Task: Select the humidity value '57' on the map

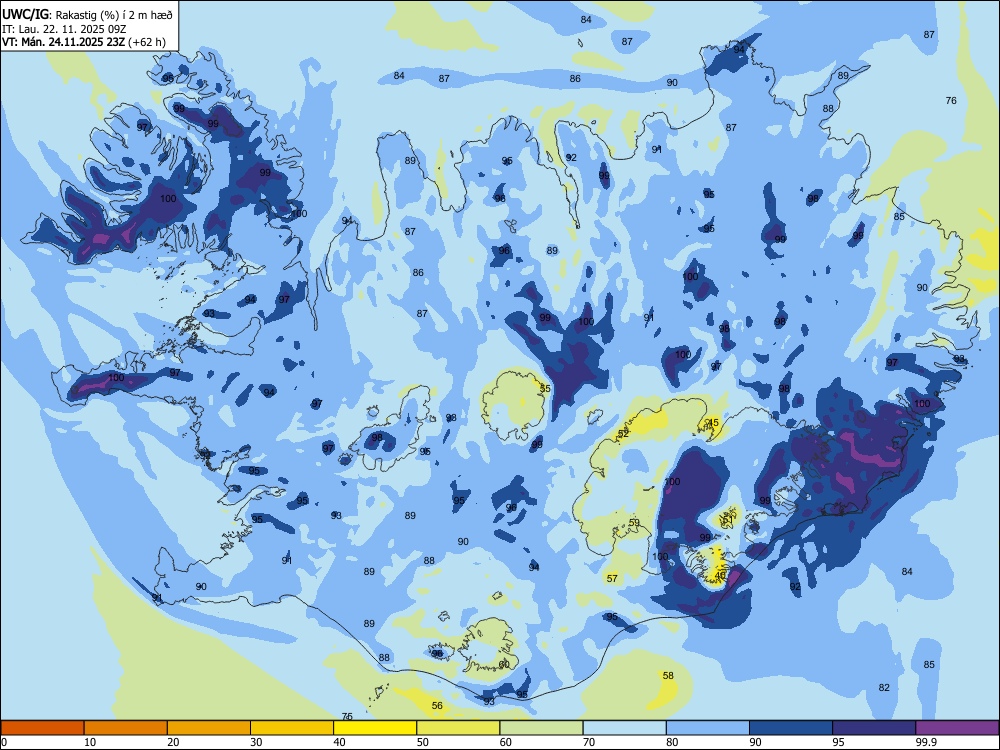Action: [x=612, y=578]
